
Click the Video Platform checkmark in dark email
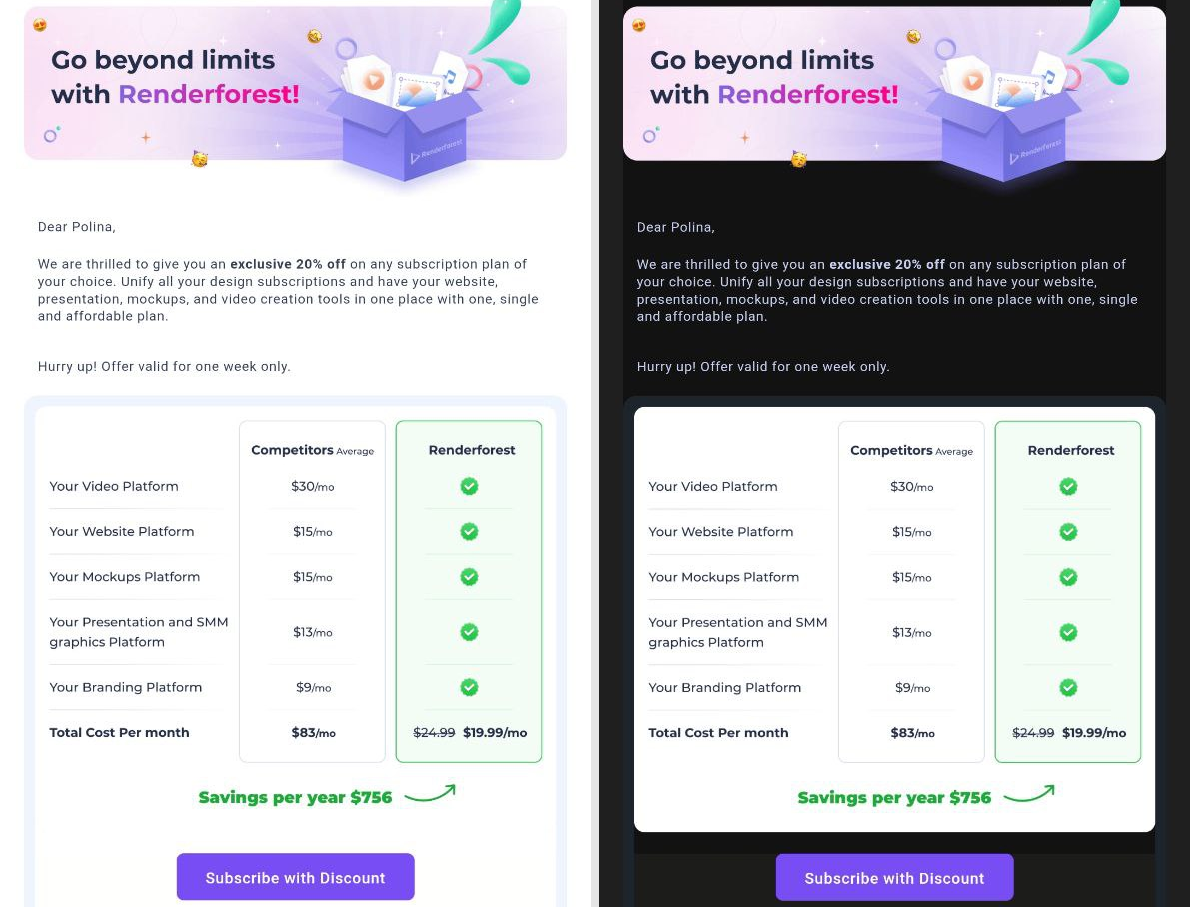pos(1068,487)
